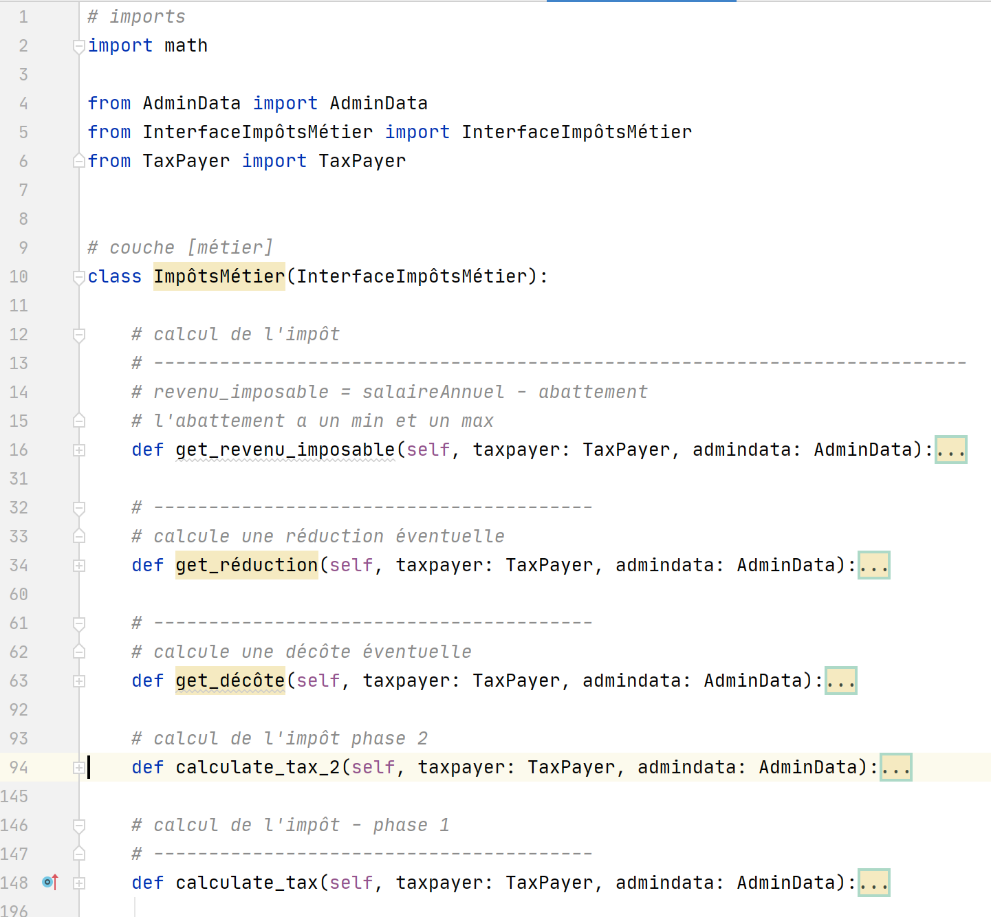Click the get_réduction method name
Viewport: 991px width, 917px height.
click(x=246, y=566)
